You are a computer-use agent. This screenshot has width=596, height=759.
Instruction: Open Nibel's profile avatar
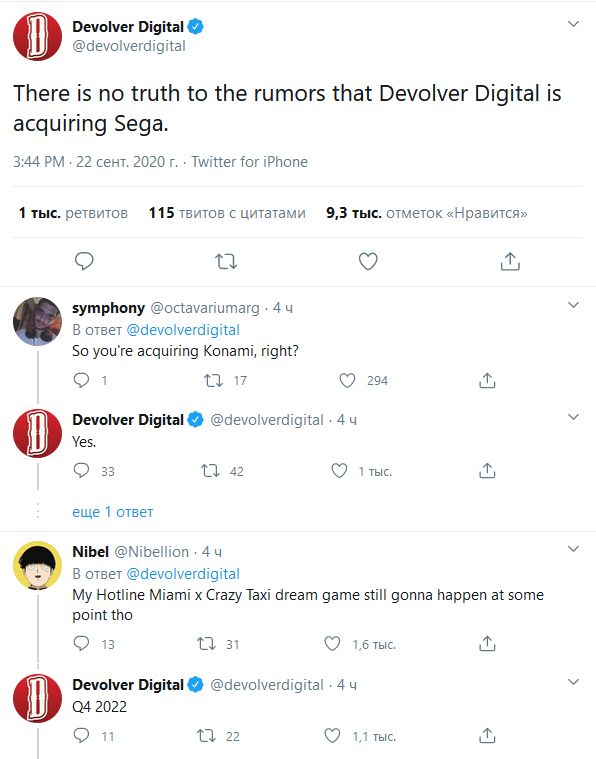(x=37, y=565)
